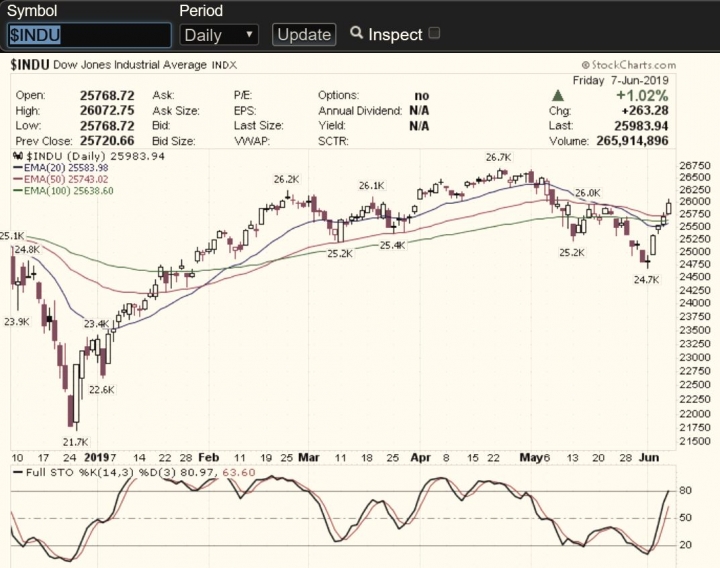Click the candlestick icon beside $INDU (Daily)

click(x=18, y=156)
